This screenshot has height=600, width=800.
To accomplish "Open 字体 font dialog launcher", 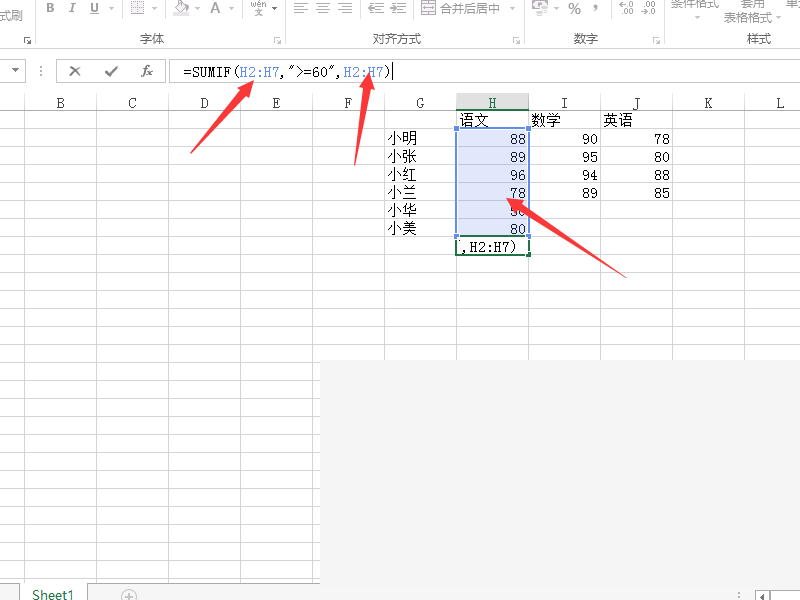I will tap(277, 40).
